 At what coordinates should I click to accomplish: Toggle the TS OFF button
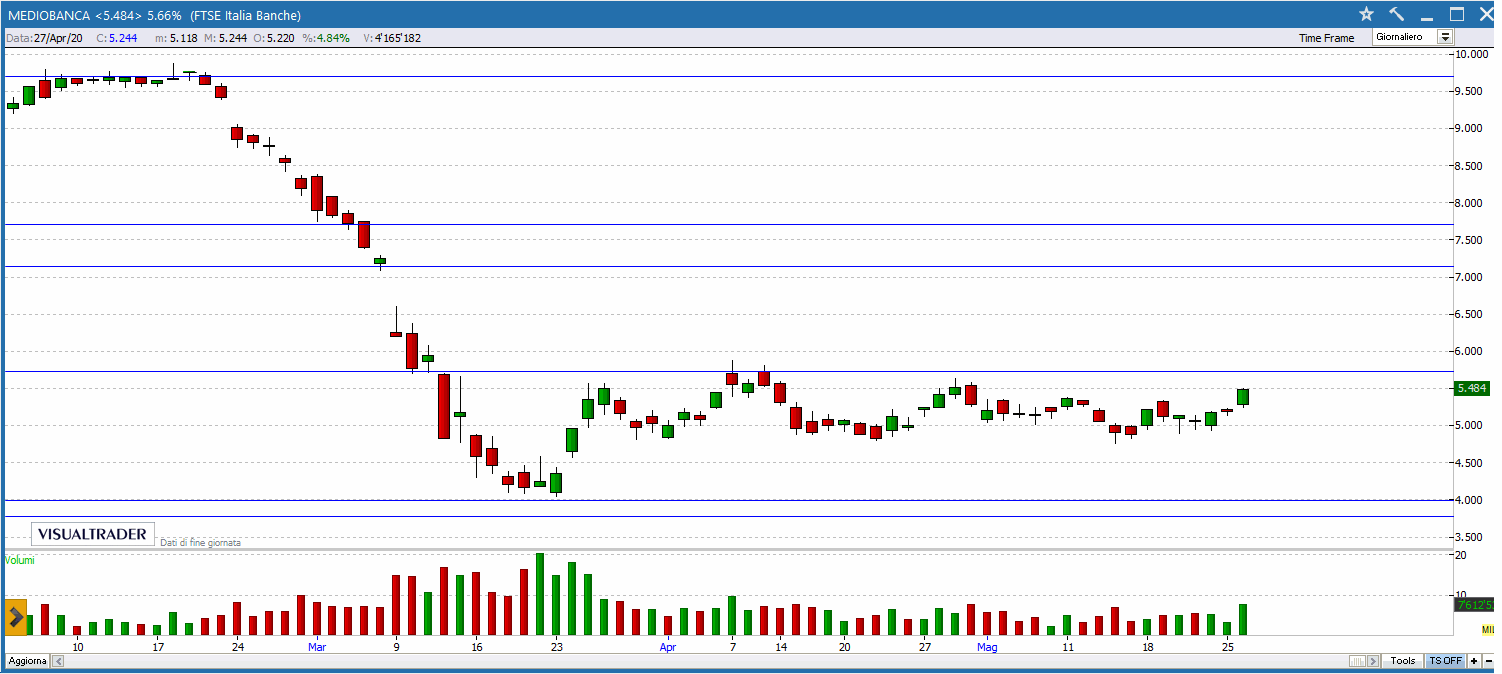click(x=1445, y=661)
